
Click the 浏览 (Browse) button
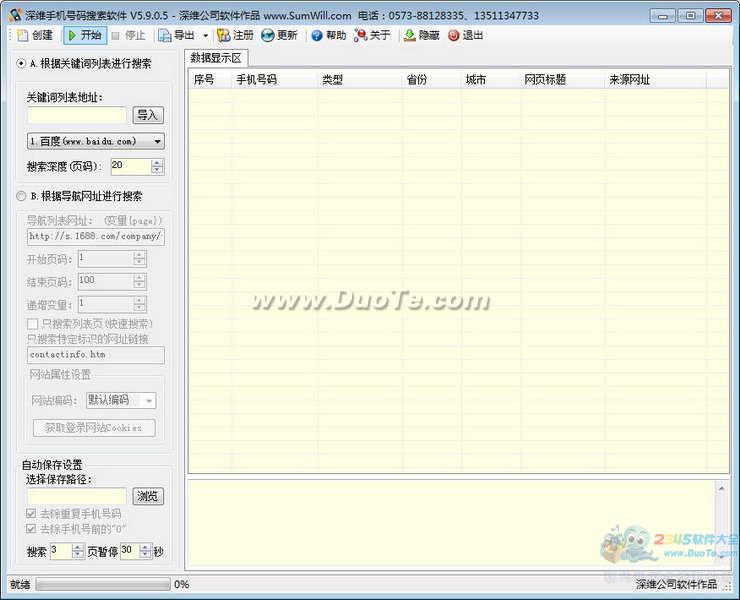(148, 496)
